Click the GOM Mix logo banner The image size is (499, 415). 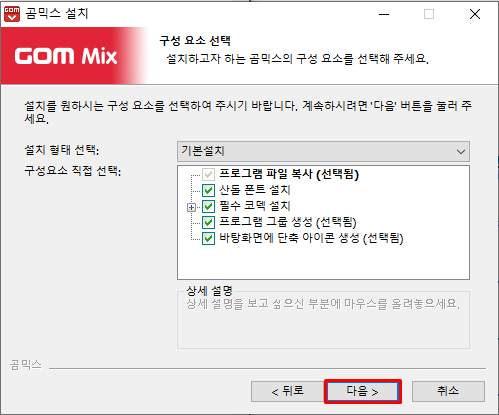(x=73, y=55)
